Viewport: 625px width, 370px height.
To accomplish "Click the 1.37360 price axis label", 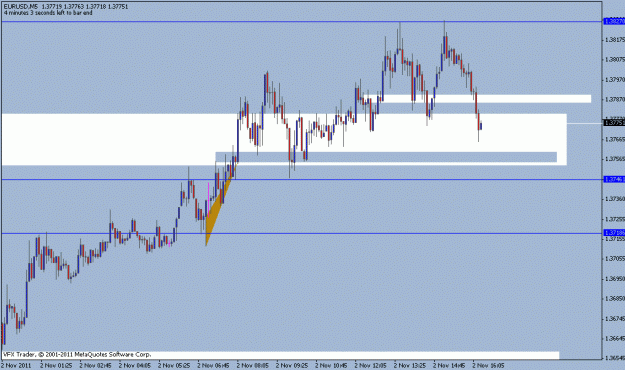I will tap(615, 199).
